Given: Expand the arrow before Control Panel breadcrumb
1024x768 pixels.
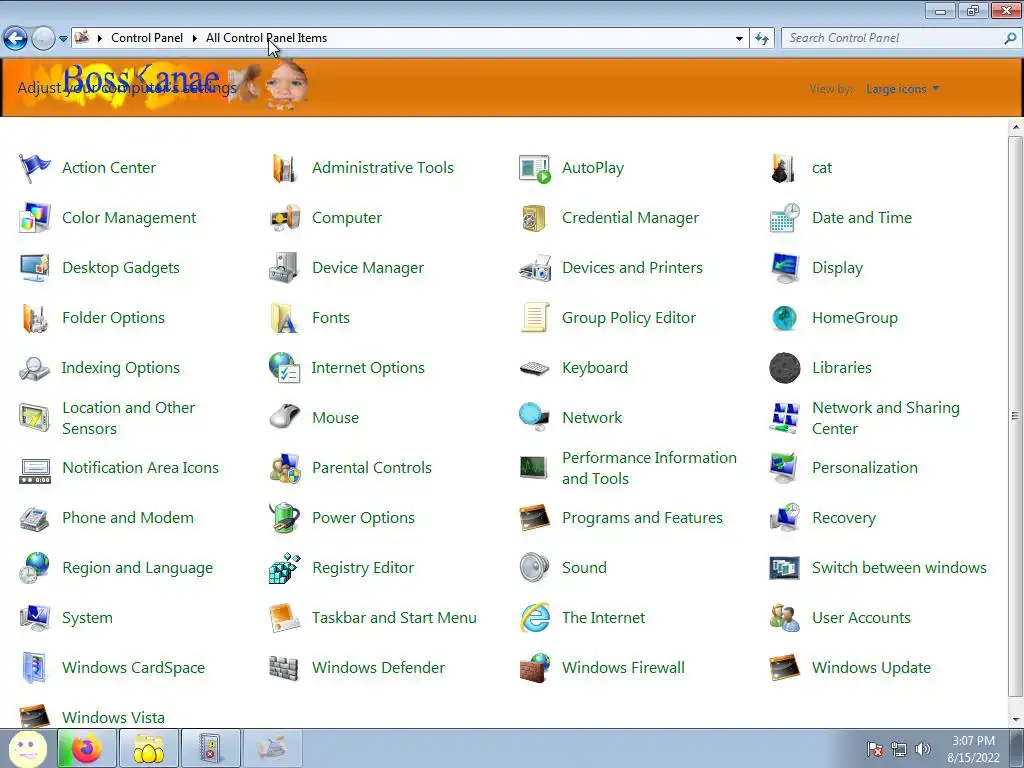Looking at the screenshot, I should (100, 39).
